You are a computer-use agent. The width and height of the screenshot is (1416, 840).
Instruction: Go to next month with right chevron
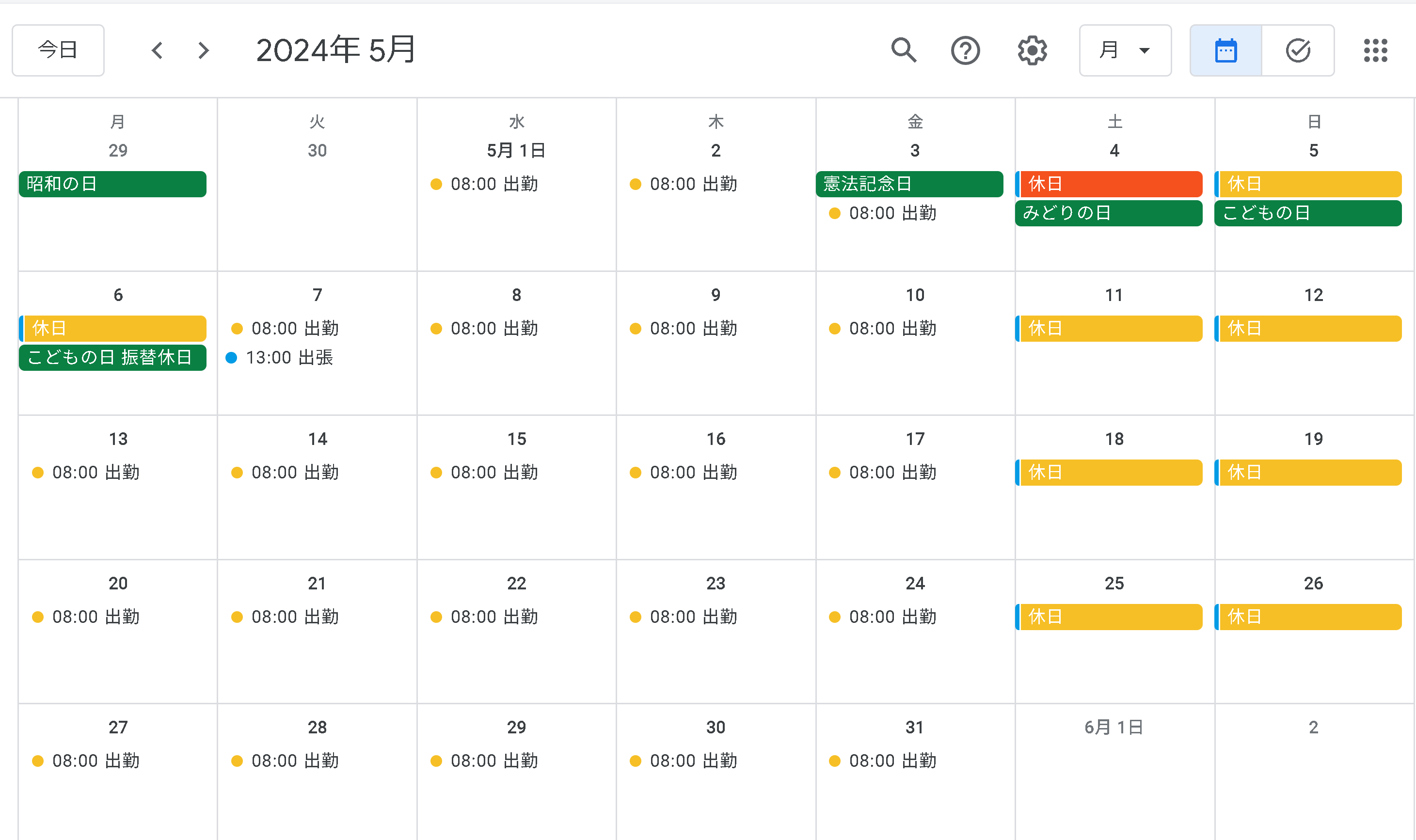pyautogui.click(x=203, y=50)
